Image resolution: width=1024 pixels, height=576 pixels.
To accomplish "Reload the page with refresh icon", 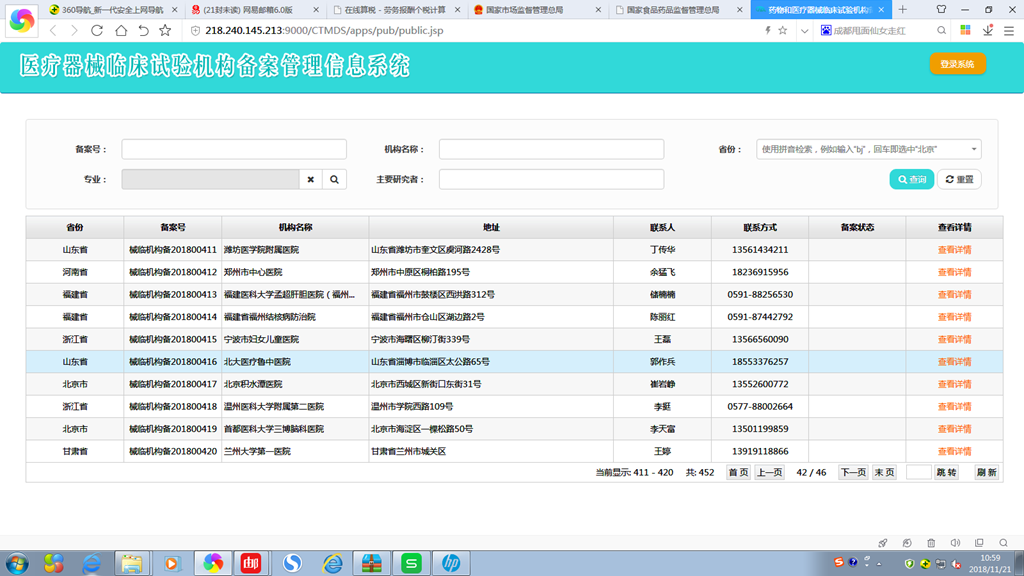I will tap(97, 31).
